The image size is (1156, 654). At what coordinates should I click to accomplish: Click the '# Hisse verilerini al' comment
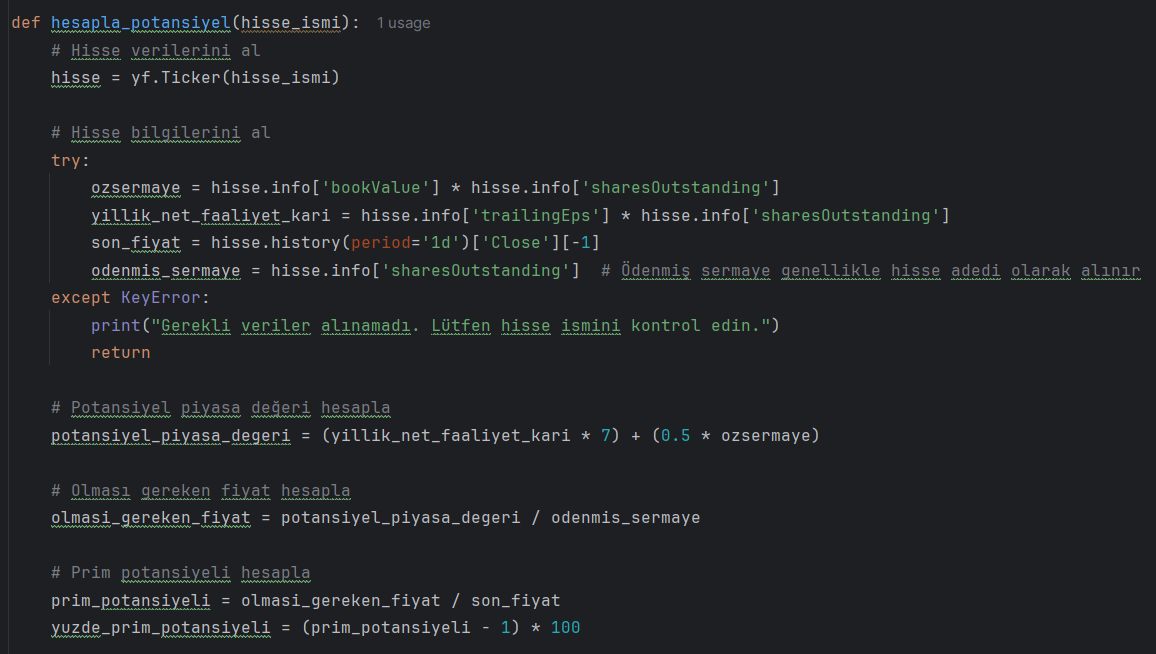click(155, 50)
